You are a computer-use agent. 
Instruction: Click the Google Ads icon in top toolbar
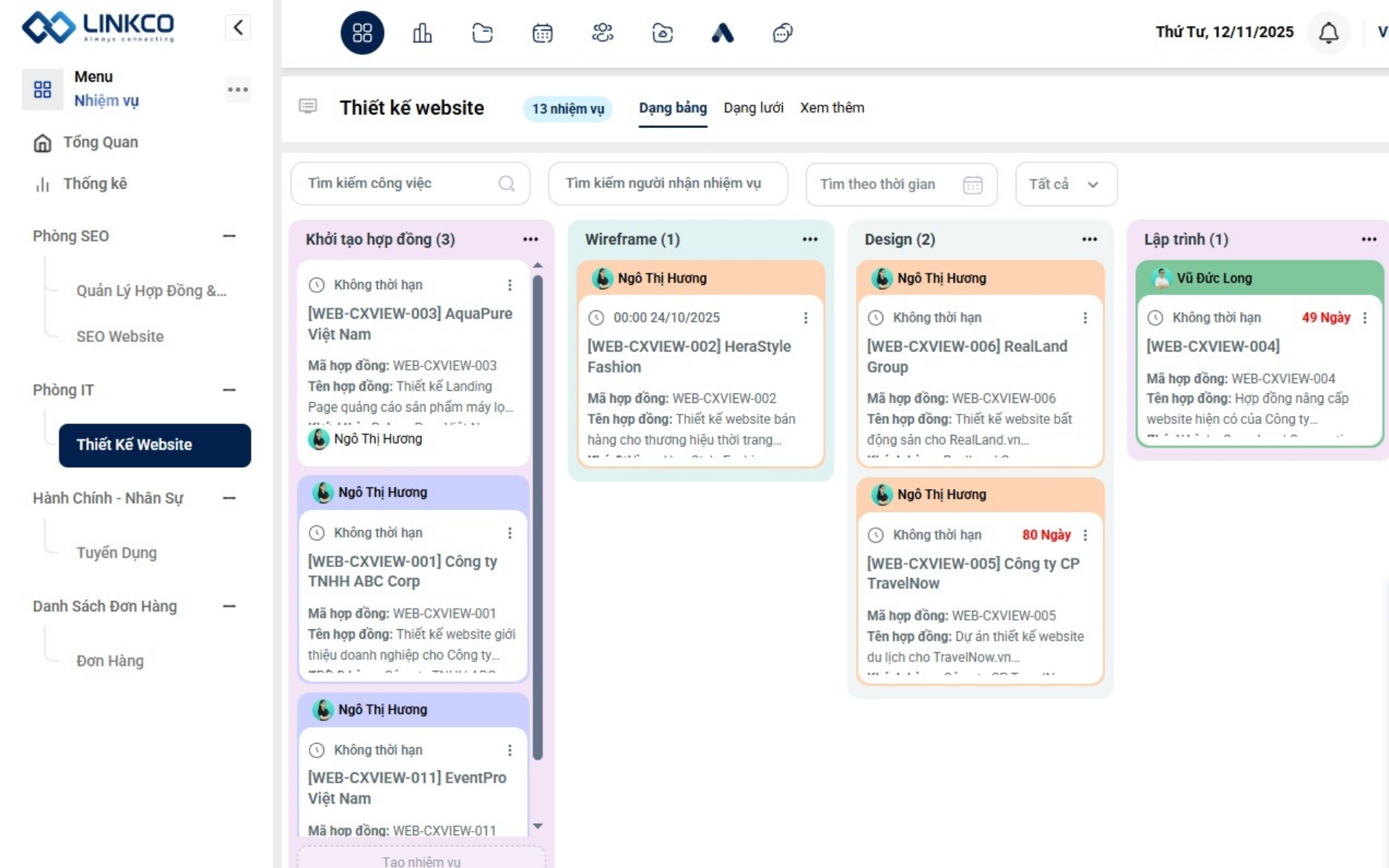tap(723, 33)
